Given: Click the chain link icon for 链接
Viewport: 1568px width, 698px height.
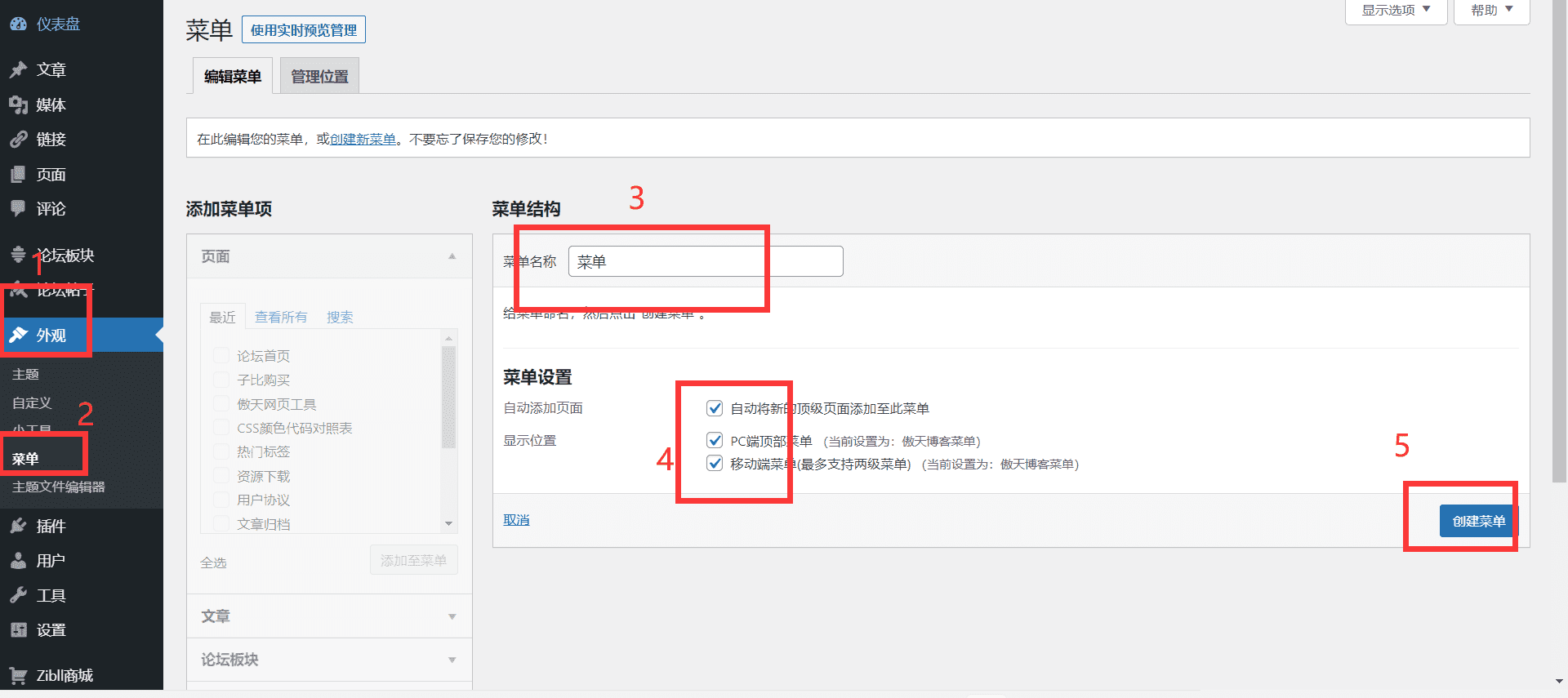Looking at the screenshot, I should 18,140.
